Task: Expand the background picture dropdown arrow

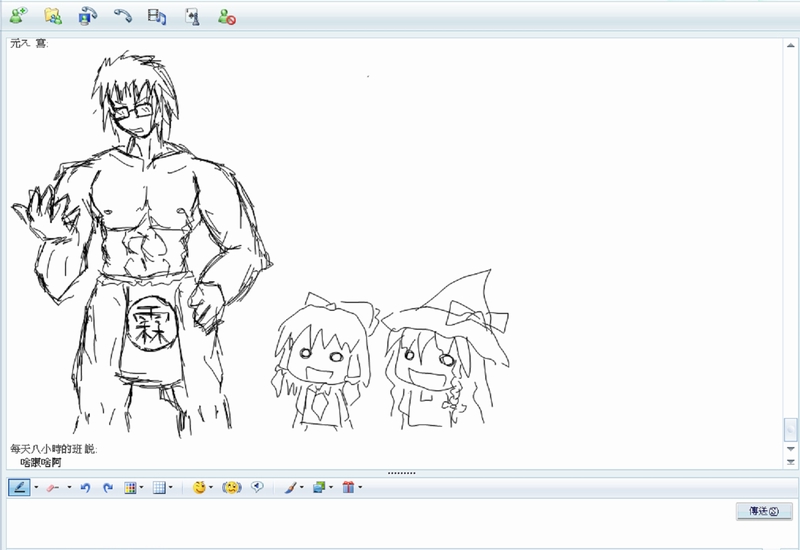Action: (x=331, y=488)
